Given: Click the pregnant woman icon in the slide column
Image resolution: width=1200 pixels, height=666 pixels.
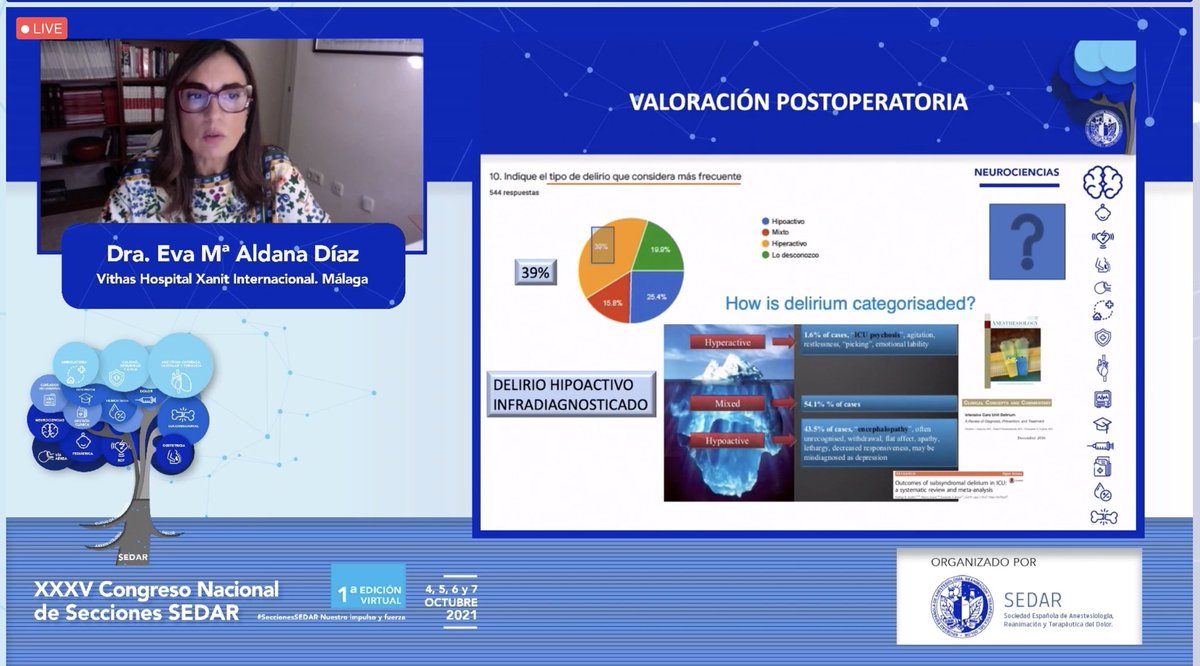Looking at the screenshot, I should coord(1103,264).
